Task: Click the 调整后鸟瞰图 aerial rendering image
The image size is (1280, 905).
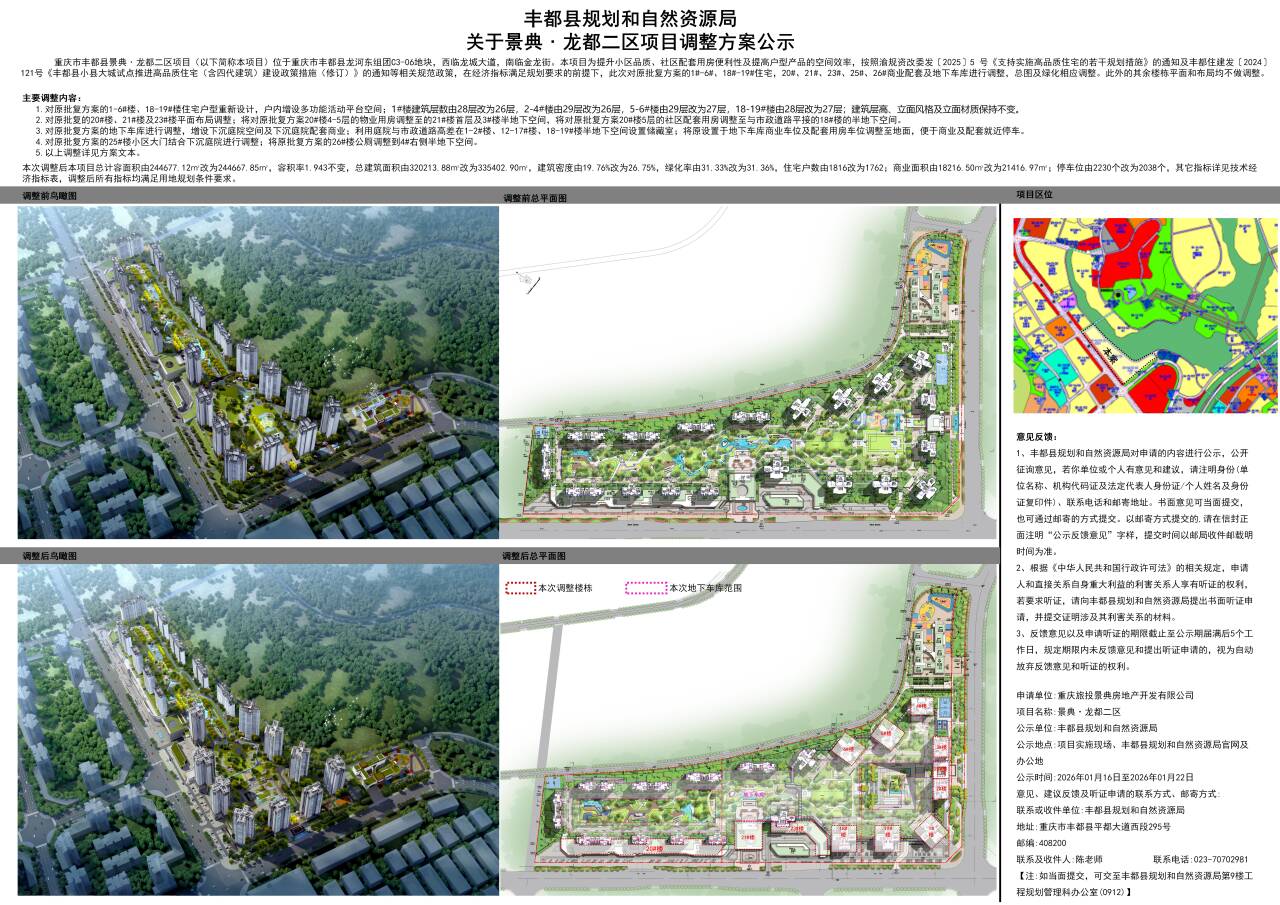Action: (x=258, y=729)
